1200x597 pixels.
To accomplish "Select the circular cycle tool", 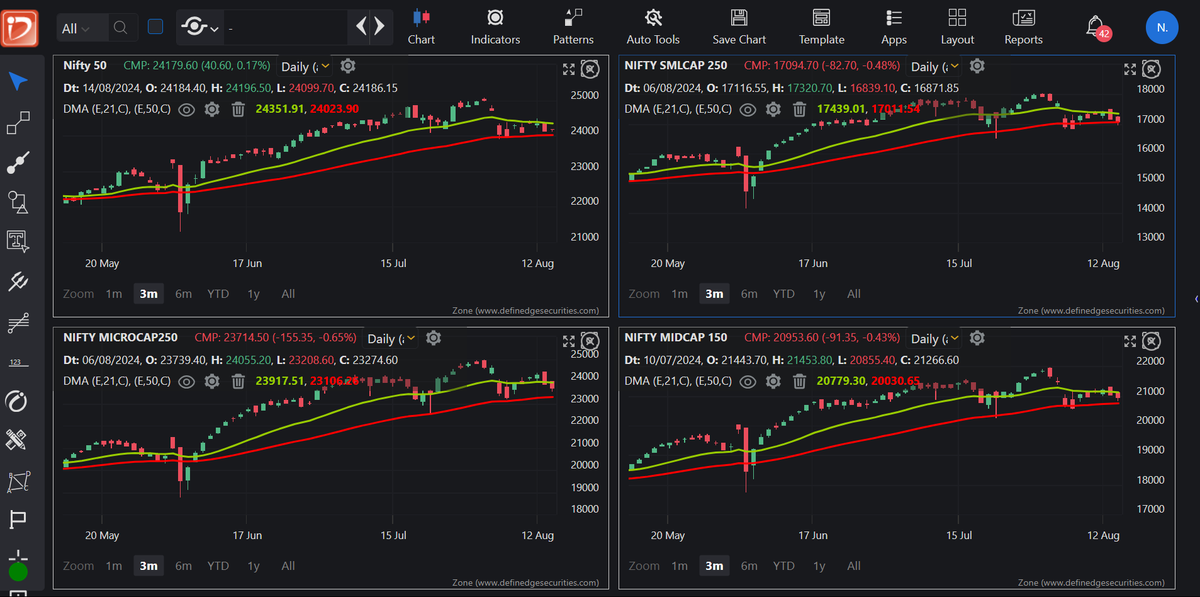I will tap(17, 401).
